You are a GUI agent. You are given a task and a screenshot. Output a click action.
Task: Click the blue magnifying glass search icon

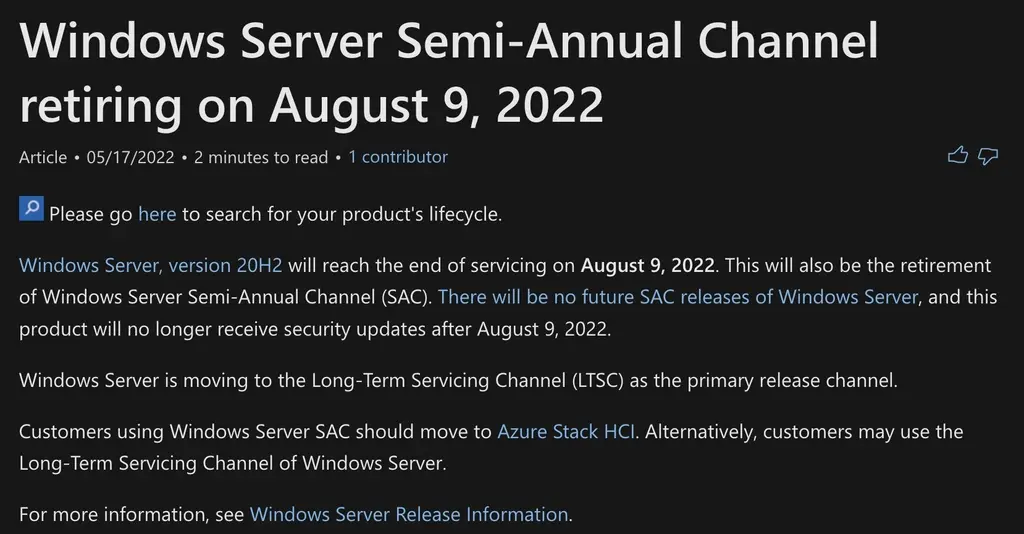pos(31,210)
